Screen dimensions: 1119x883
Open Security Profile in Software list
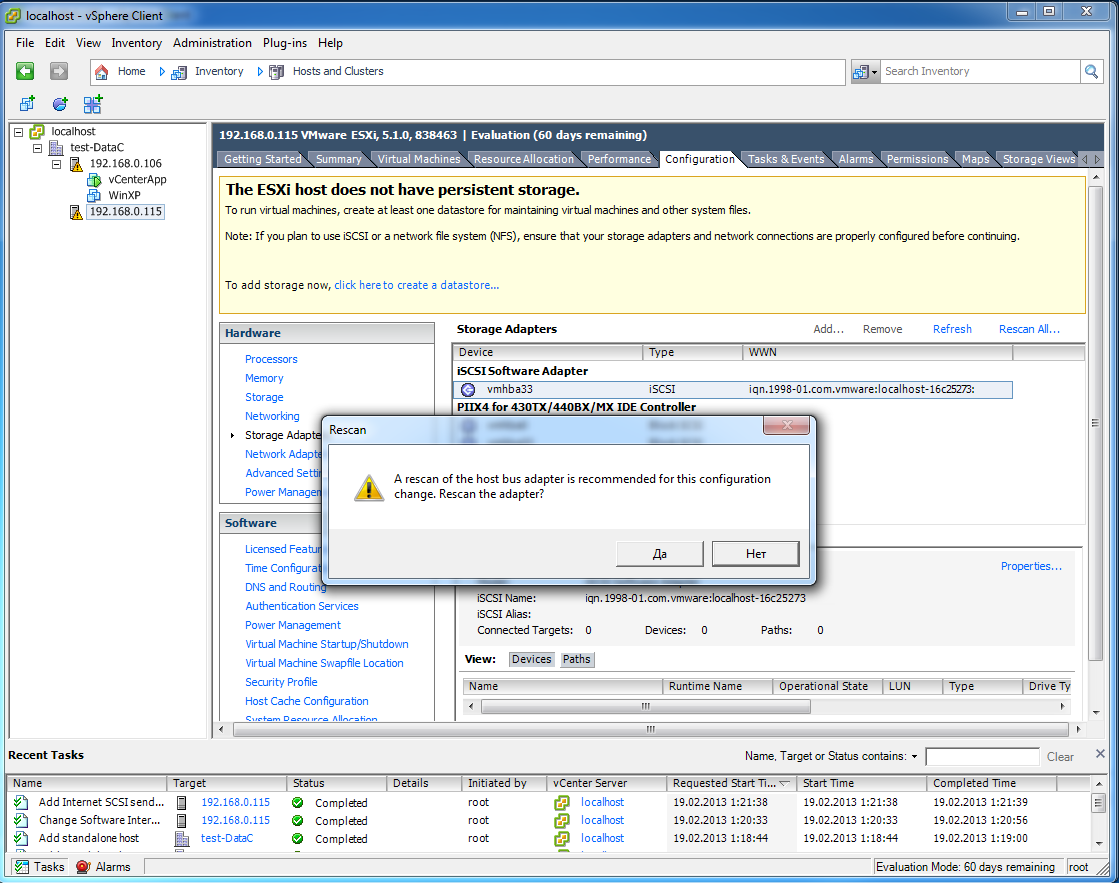[x=281, y=682]
